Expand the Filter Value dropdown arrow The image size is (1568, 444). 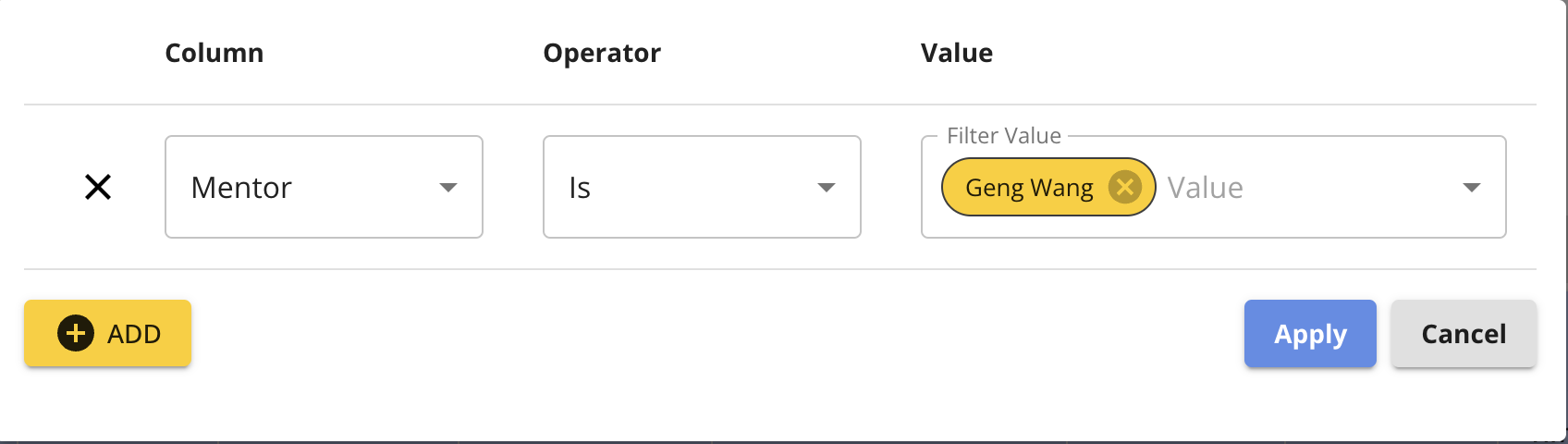click(1472, 188)
